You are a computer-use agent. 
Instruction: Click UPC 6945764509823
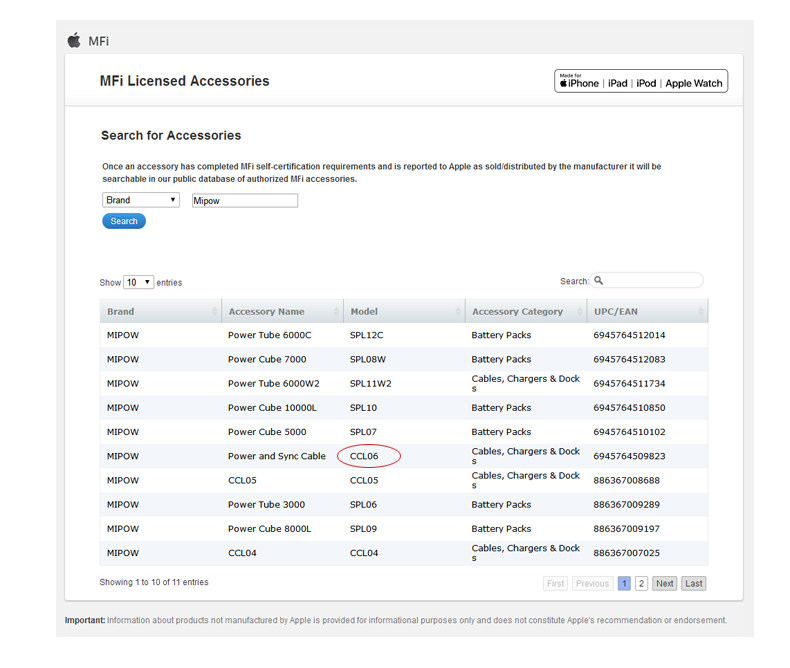click(629, 456)
